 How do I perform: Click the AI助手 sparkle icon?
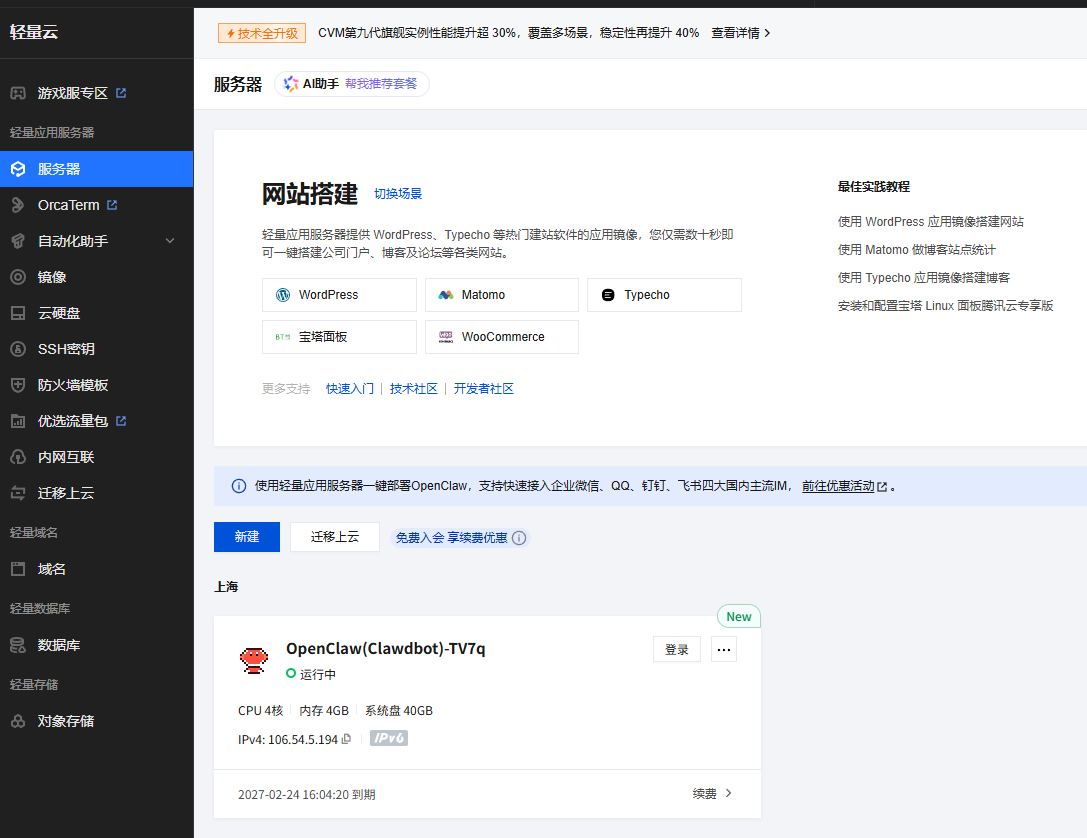(x=291, y=84)
